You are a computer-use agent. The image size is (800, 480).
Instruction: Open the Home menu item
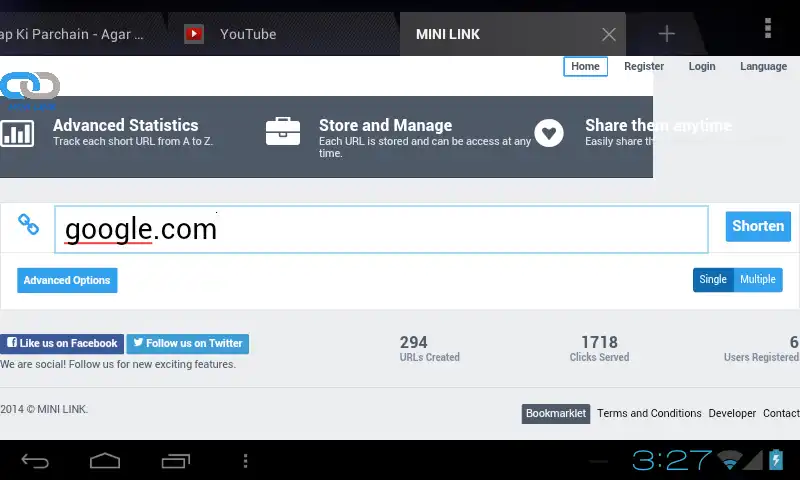[x=585, y=66]
